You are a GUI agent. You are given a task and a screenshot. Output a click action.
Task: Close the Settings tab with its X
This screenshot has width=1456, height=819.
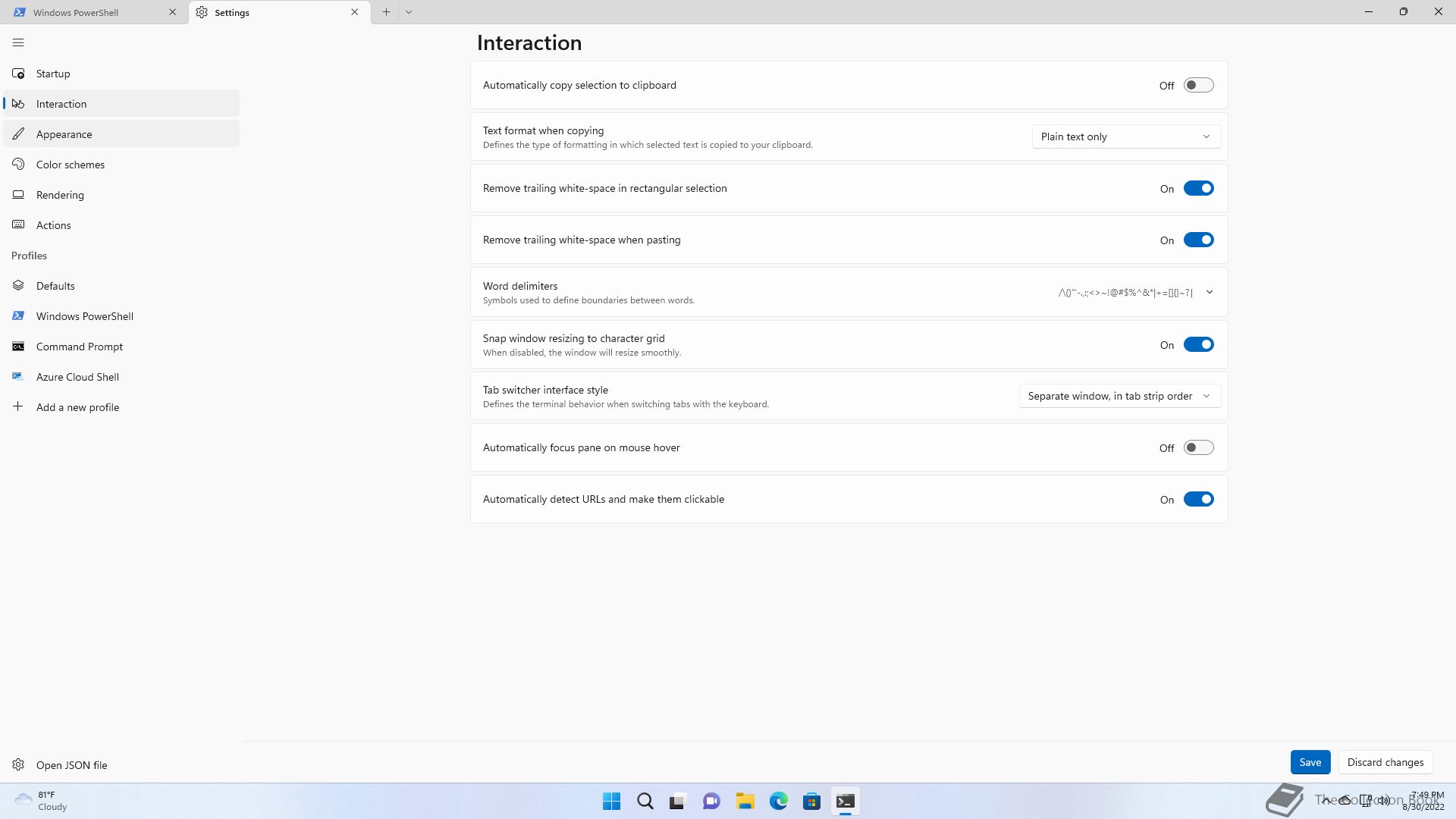(x=354, y=12)
